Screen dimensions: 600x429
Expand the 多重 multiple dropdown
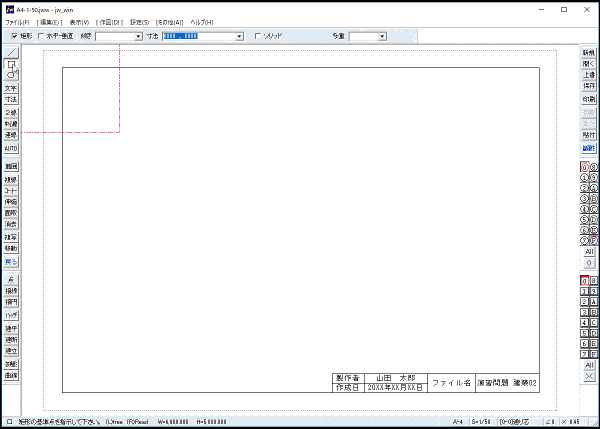point(382,36)
